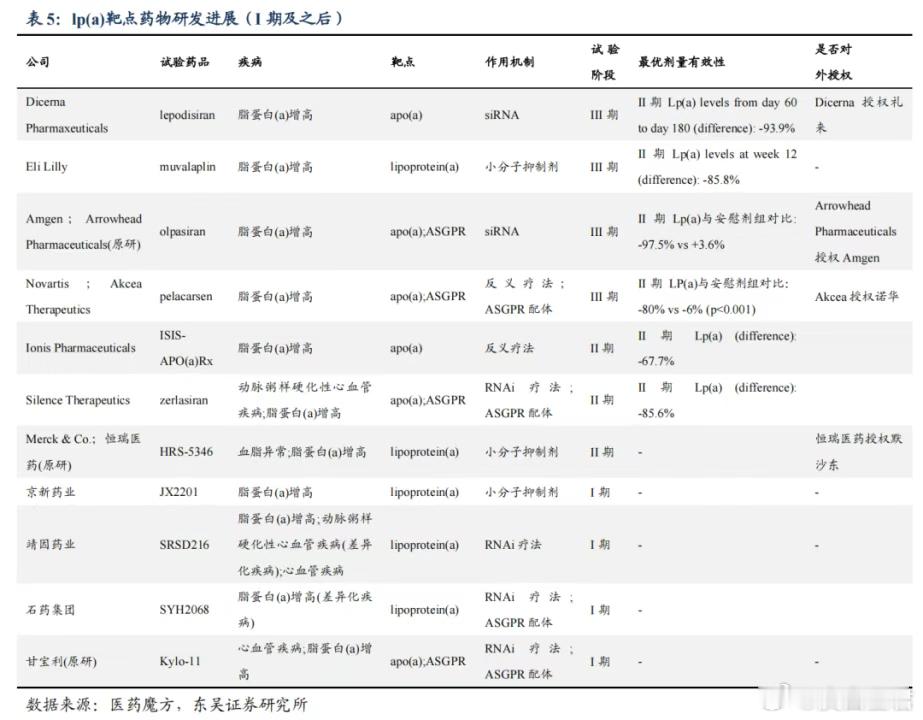Viewport: 923px width, 720px height.
Task: Click the 'lipoprotein(a)' target in JX2201 row
Action: [424, 492]
